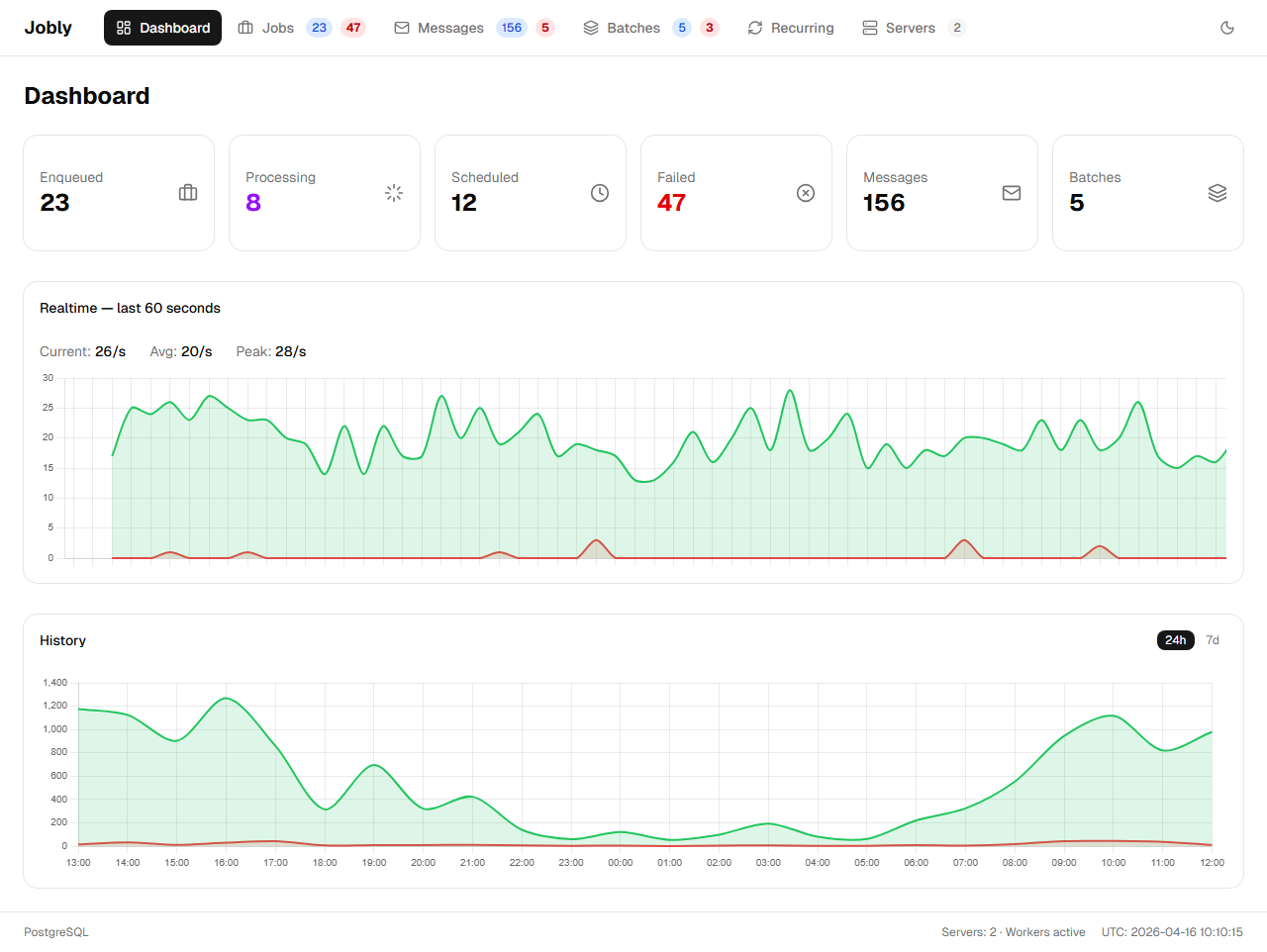This screenshot has height=952, width=1267.
Task: Click the red 47 failed jobs badge
Action: (353, 28)
